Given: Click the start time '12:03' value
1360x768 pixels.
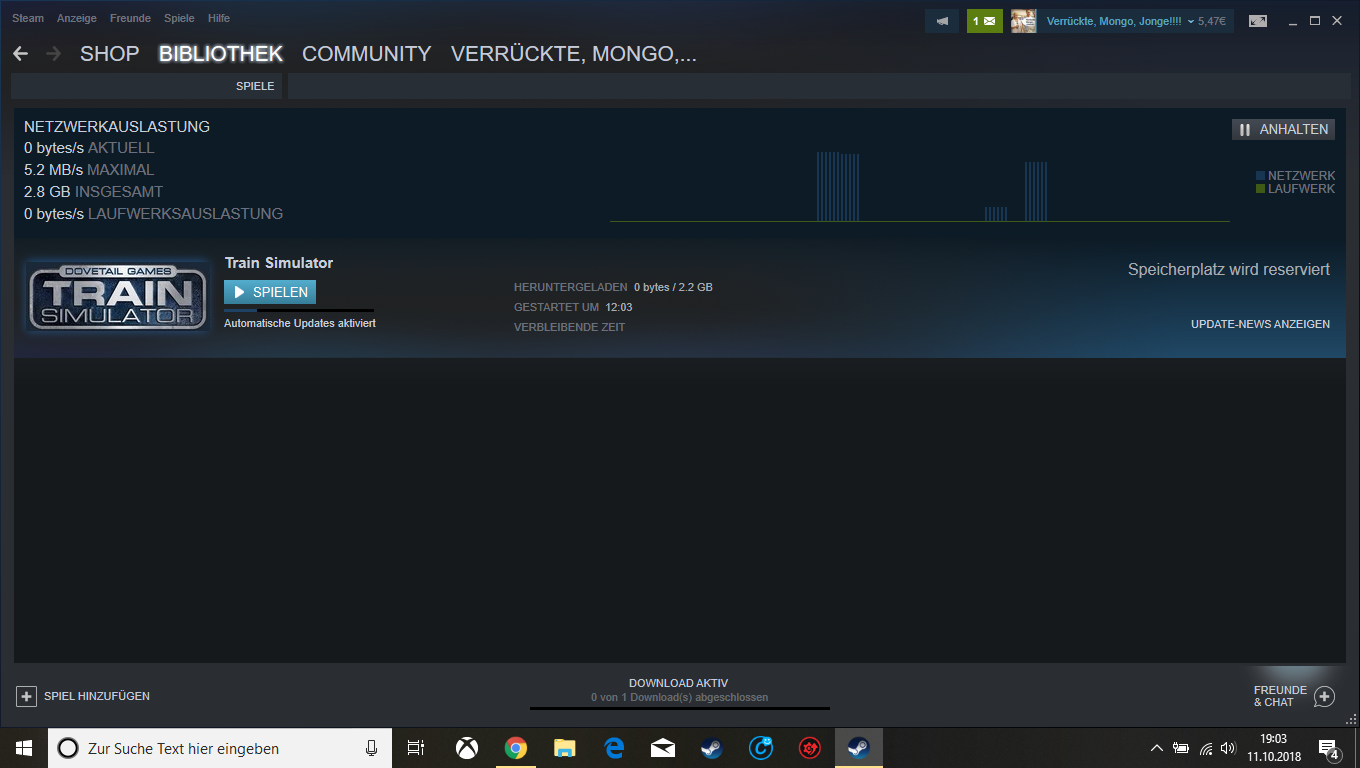Looking at the screenshot, I should (619, 307).
